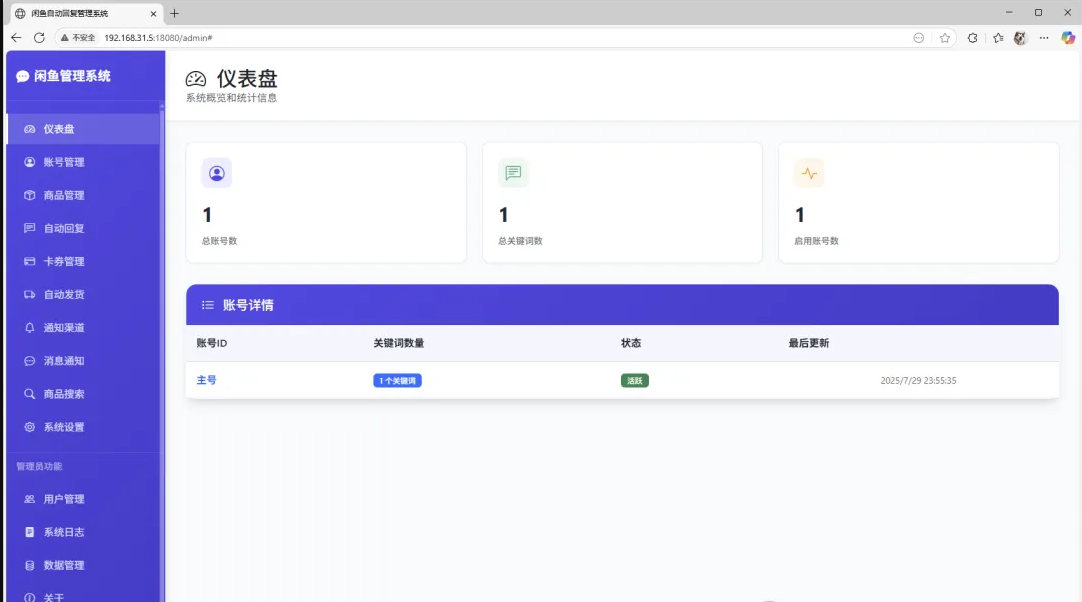Click the 卡券管理 card icon
The width and height of the screenshot is (1082, 602).
coord(28,261)
